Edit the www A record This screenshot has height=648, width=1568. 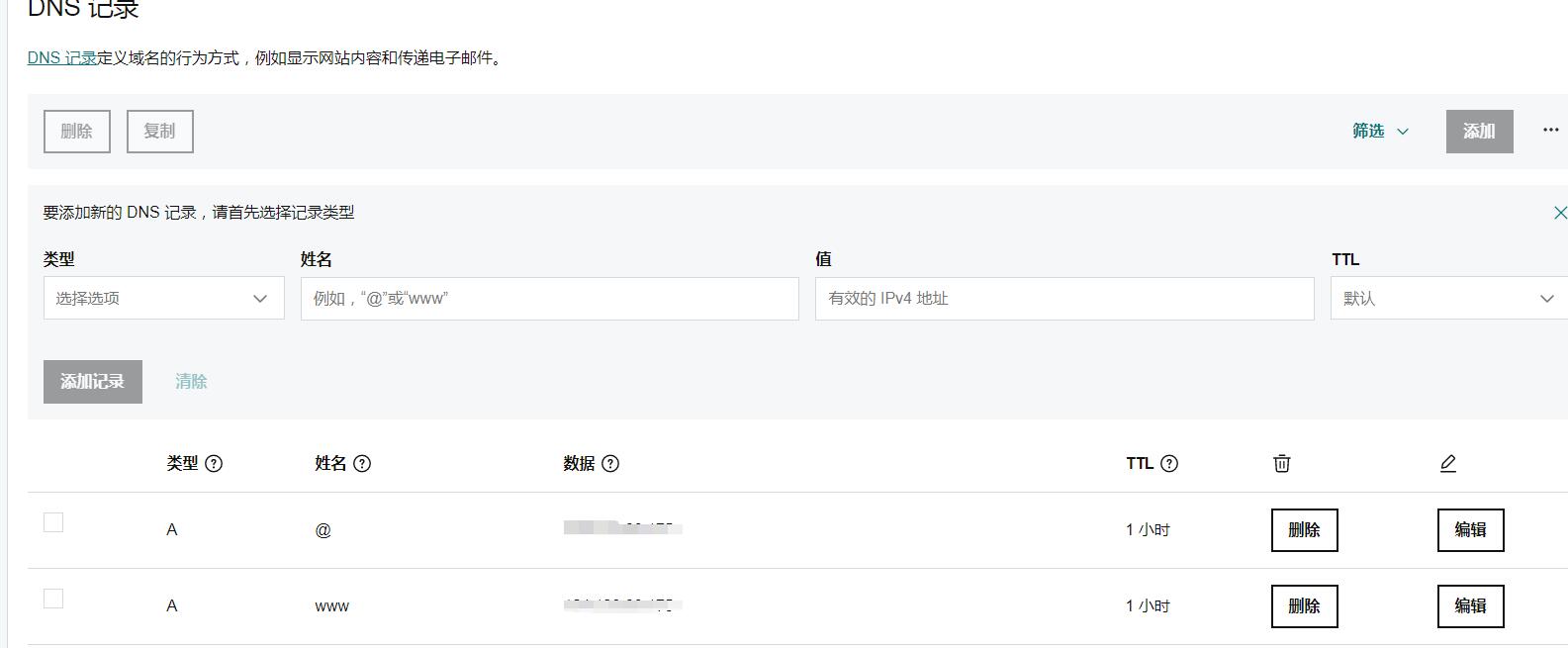tap(1471, 606)
